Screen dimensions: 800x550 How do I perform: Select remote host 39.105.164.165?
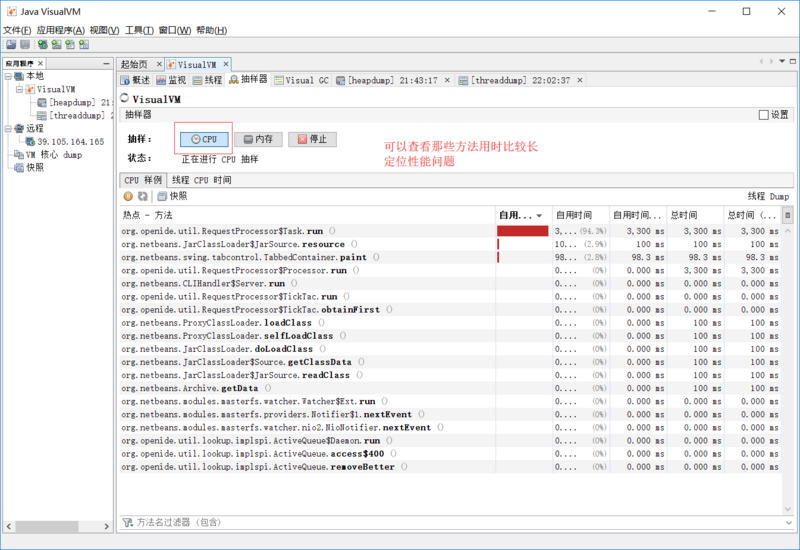(x=65, y=142)
